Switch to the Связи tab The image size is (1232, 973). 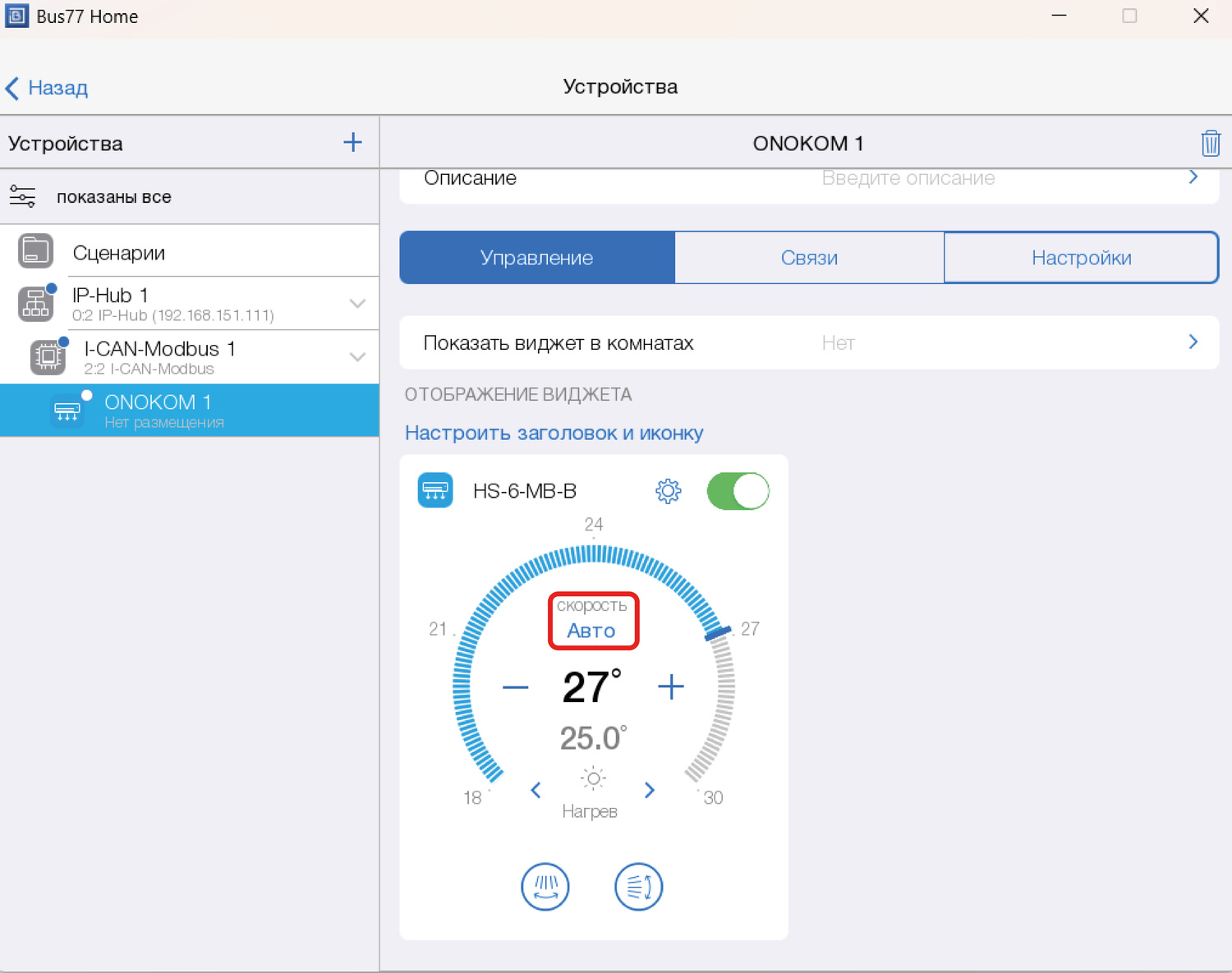click(x=809, y=258)
